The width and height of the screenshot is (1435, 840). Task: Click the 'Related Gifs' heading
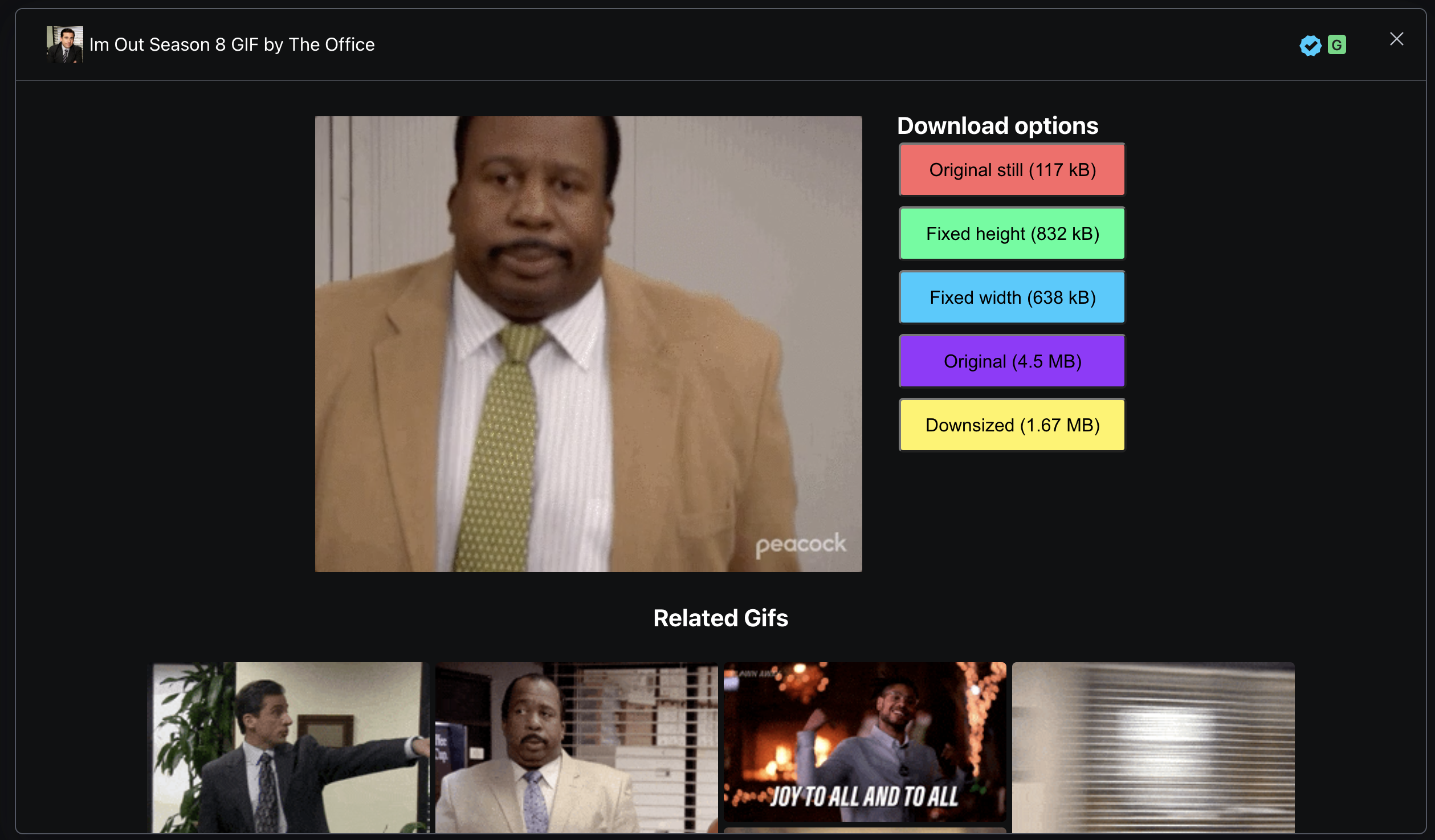coord(720,618)
